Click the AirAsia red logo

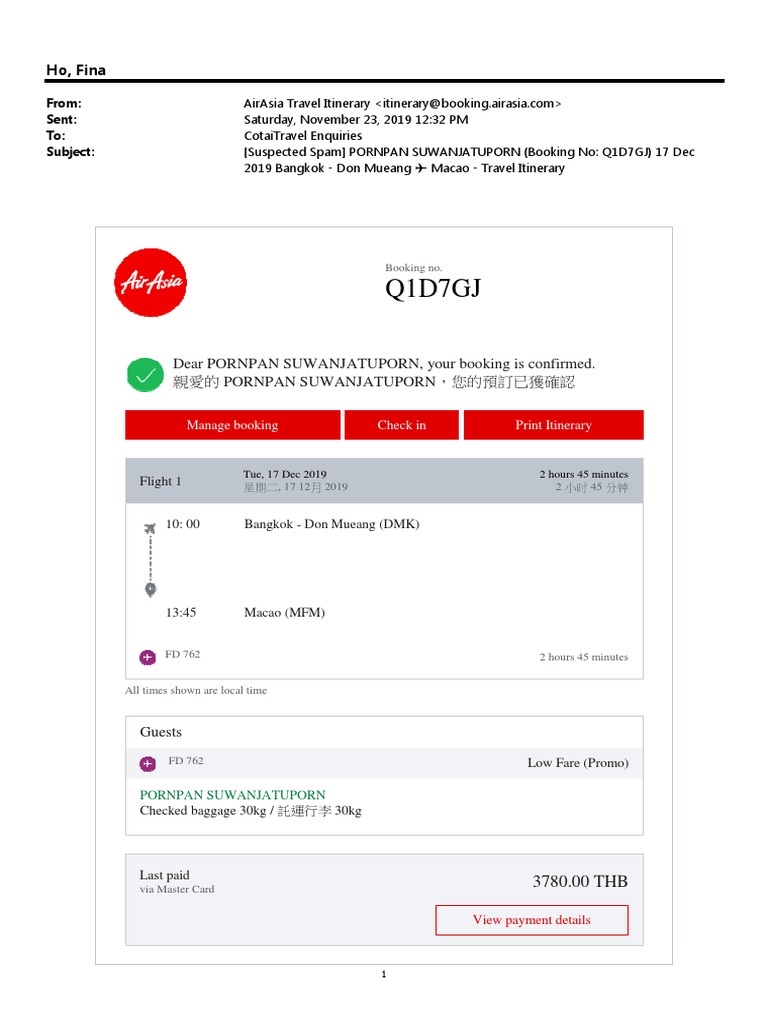tap(151, 282)
